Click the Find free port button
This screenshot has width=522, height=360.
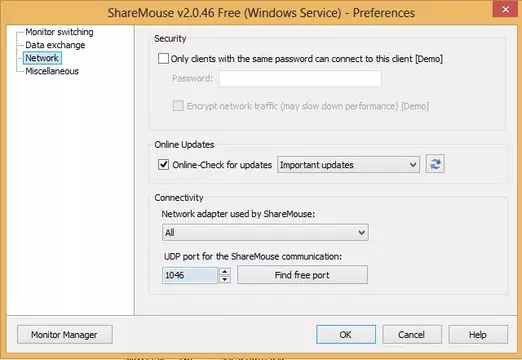tap(302, 275)
